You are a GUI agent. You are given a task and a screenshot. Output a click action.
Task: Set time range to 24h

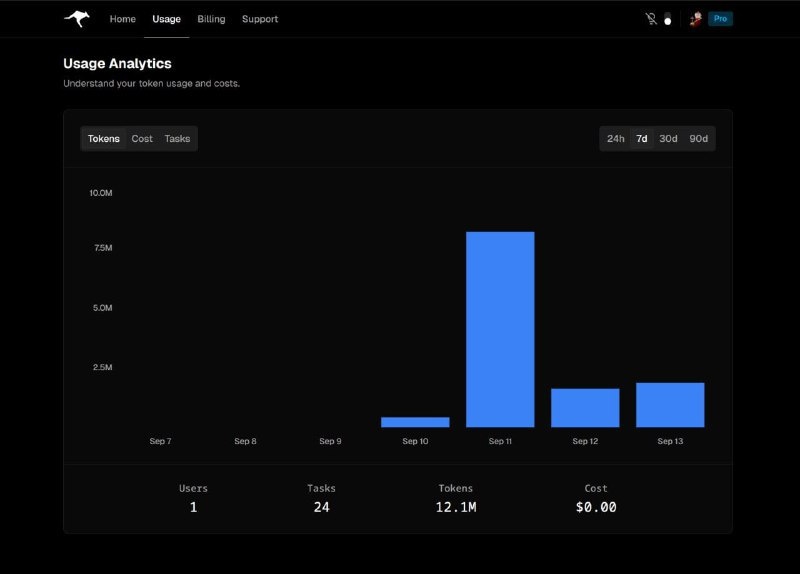pos(615,139)
